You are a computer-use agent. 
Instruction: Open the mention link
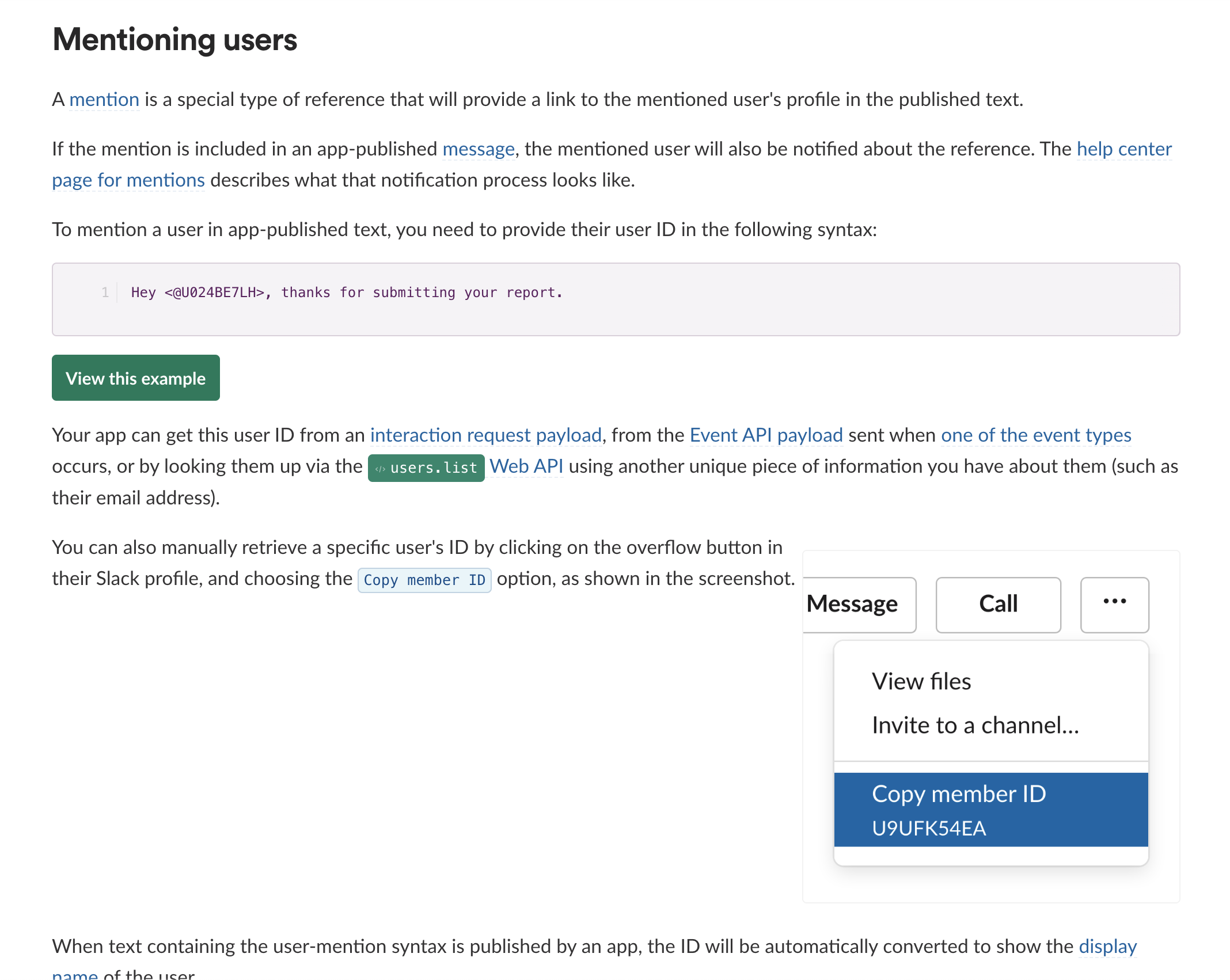[104, 100]
